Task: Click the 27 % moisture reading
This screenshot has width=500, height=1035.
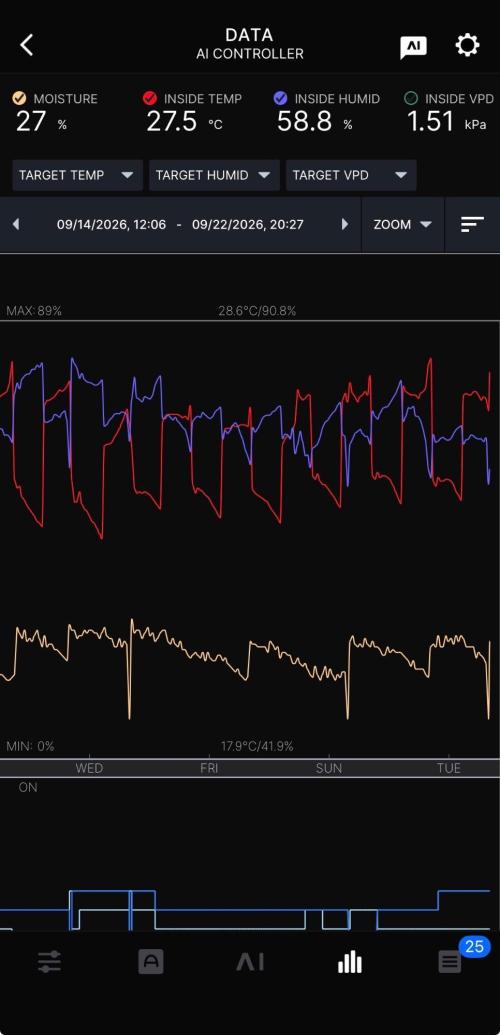Action: (41, 121)
